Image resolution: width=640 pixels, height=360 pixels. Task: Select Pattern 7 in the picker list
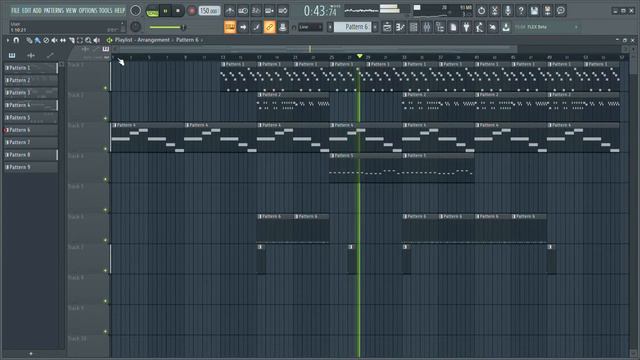click(x=31, y=142)
